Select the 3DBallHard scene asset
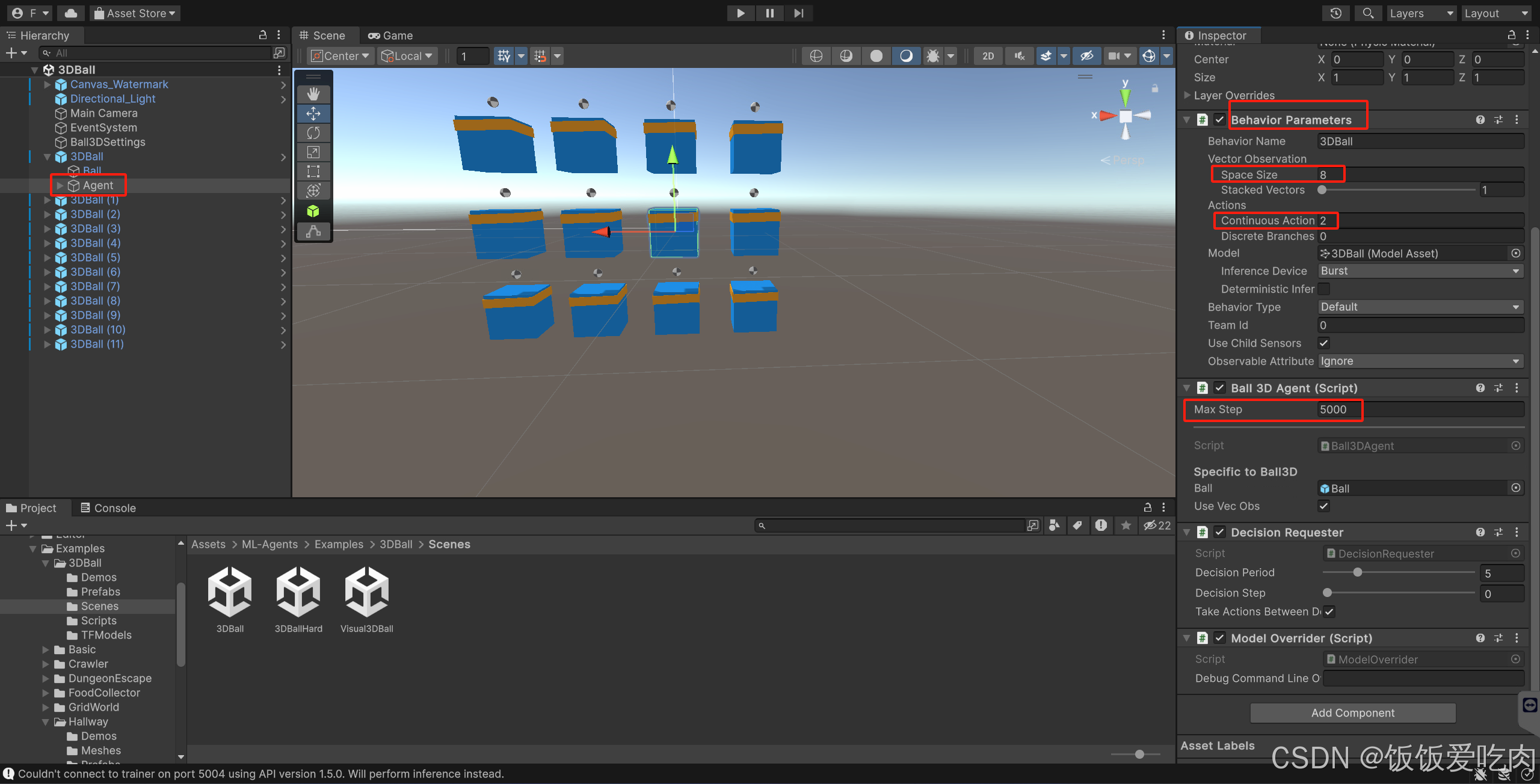This screenshot has height=784, width=1540. point(298,599)
